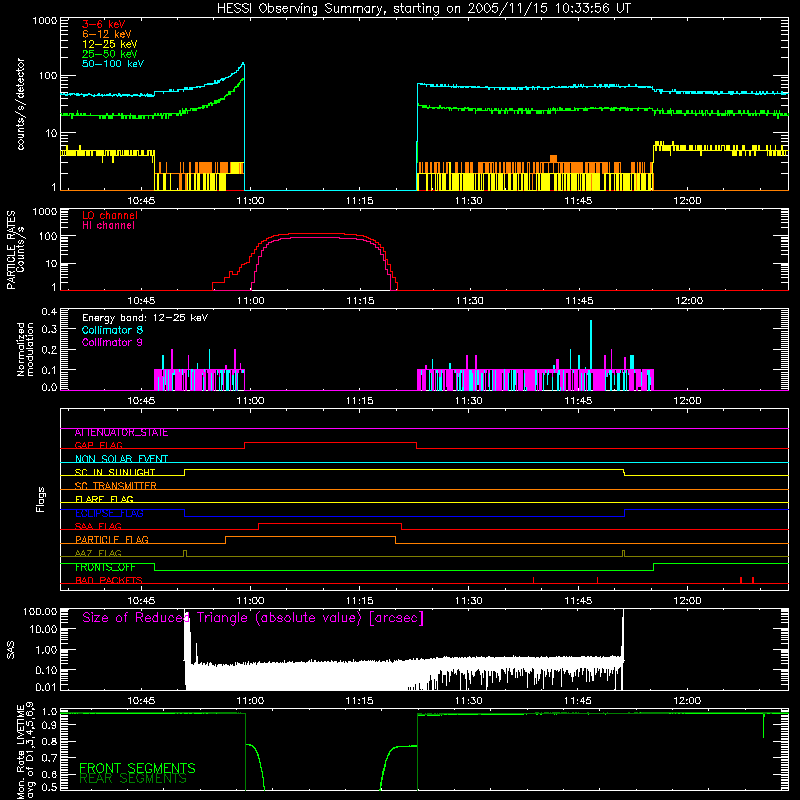Select the REAR SEGMENTS legend label
800x800 pixels.
tap(133, 779)
